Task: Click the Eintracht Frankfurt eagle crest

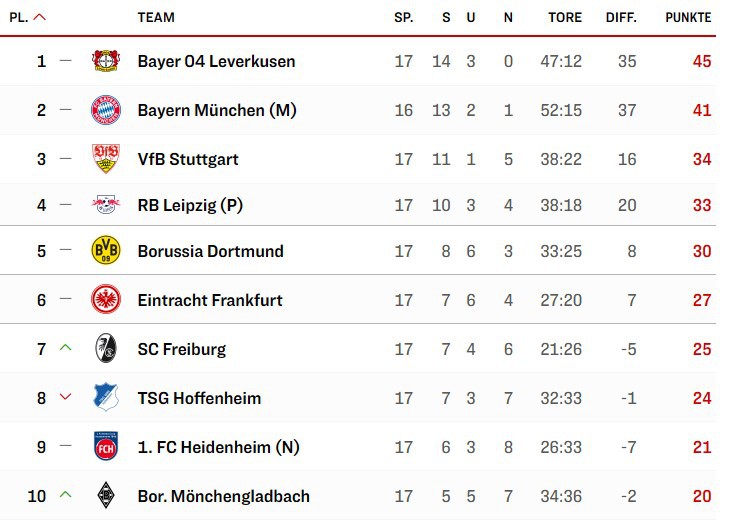Action: 105,300
